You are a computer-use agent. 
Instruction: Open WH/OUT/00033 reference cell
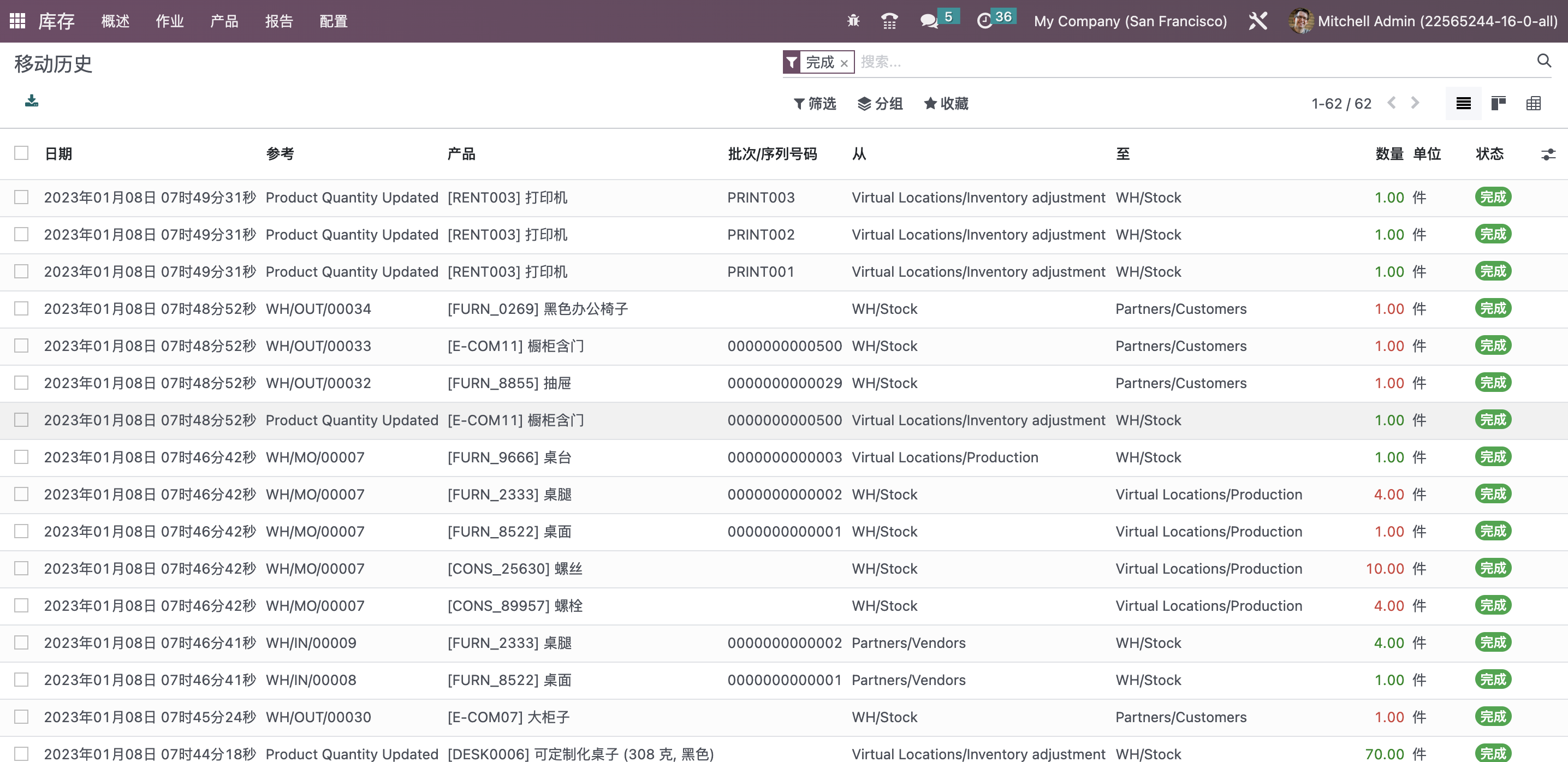coord(318,346)
